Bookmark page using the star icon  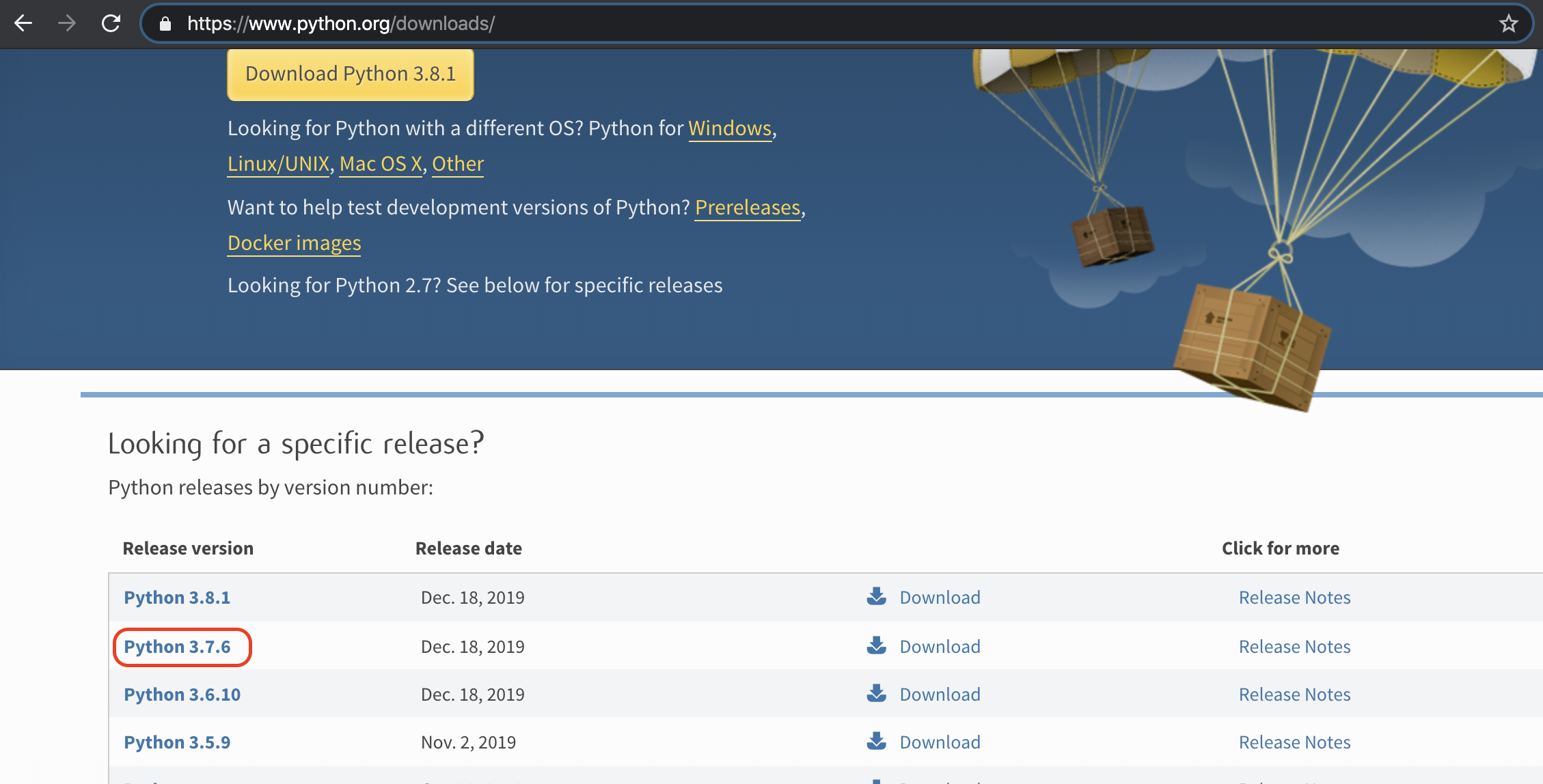tap(1508, 24)
